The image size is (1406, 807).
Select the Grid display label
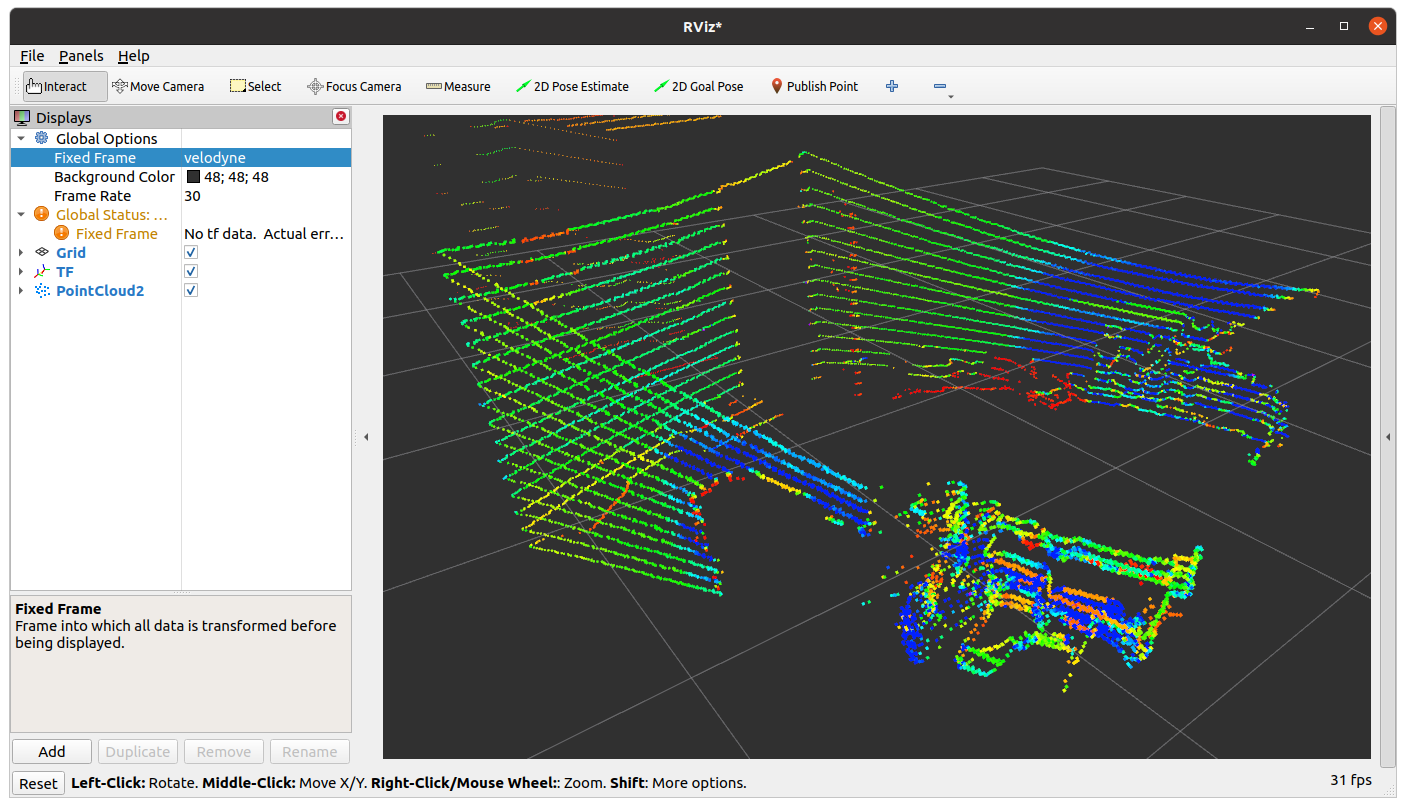pos(71,252)
